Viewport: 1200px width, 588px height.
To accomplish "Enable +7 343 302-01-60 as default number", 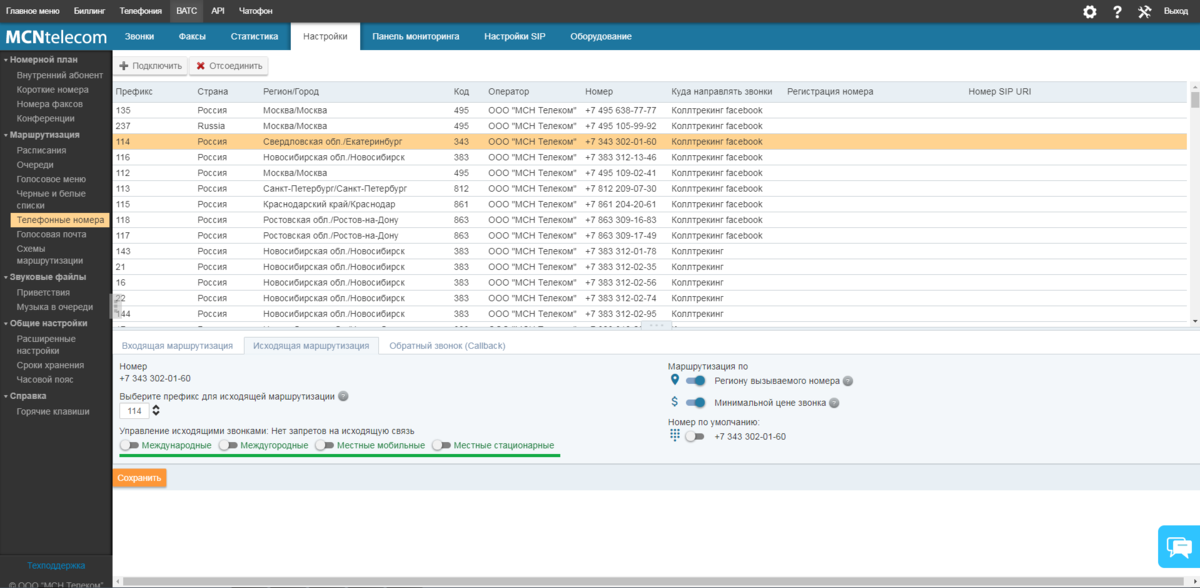I will point(695,436).
